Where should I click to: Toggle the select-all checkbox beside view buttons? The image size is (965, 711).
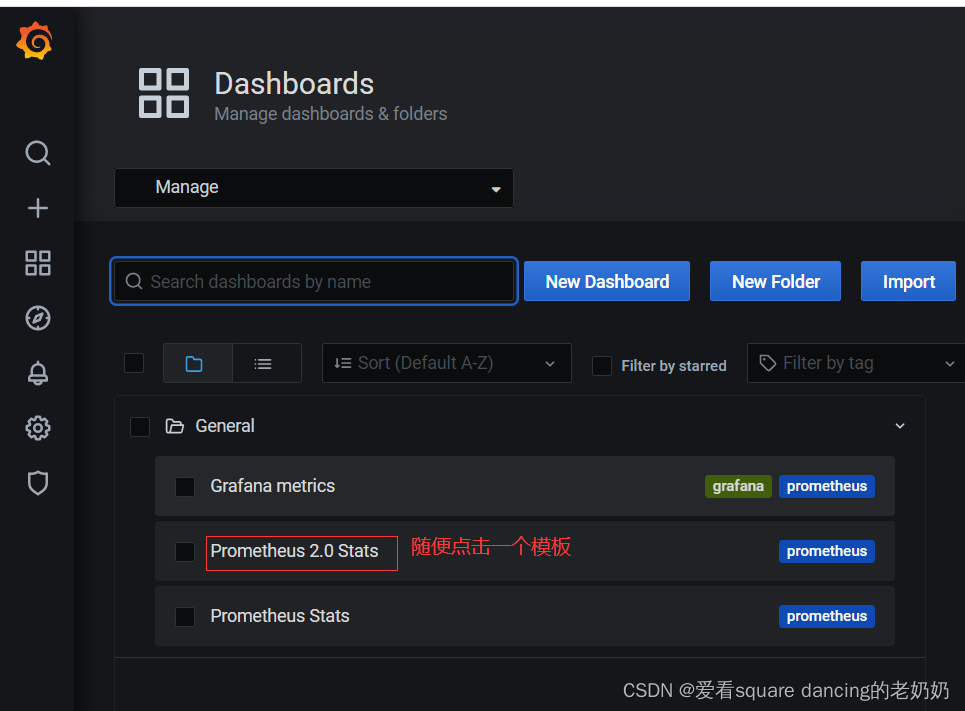(x=134, y=363)
